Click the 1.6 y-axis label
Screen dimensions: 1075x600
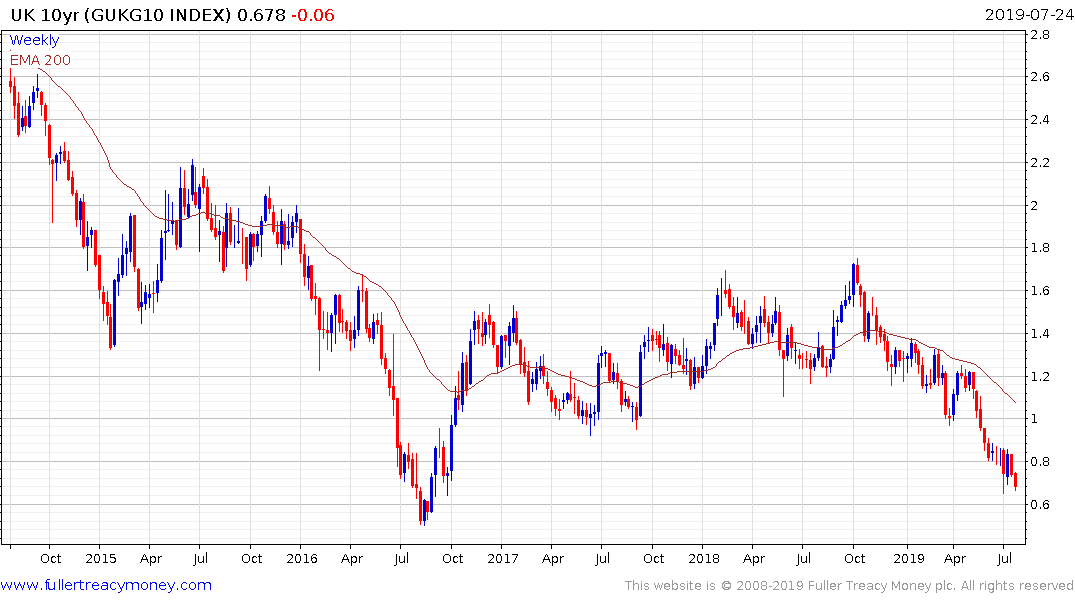pyautogui.click(x=1040, y=291)
